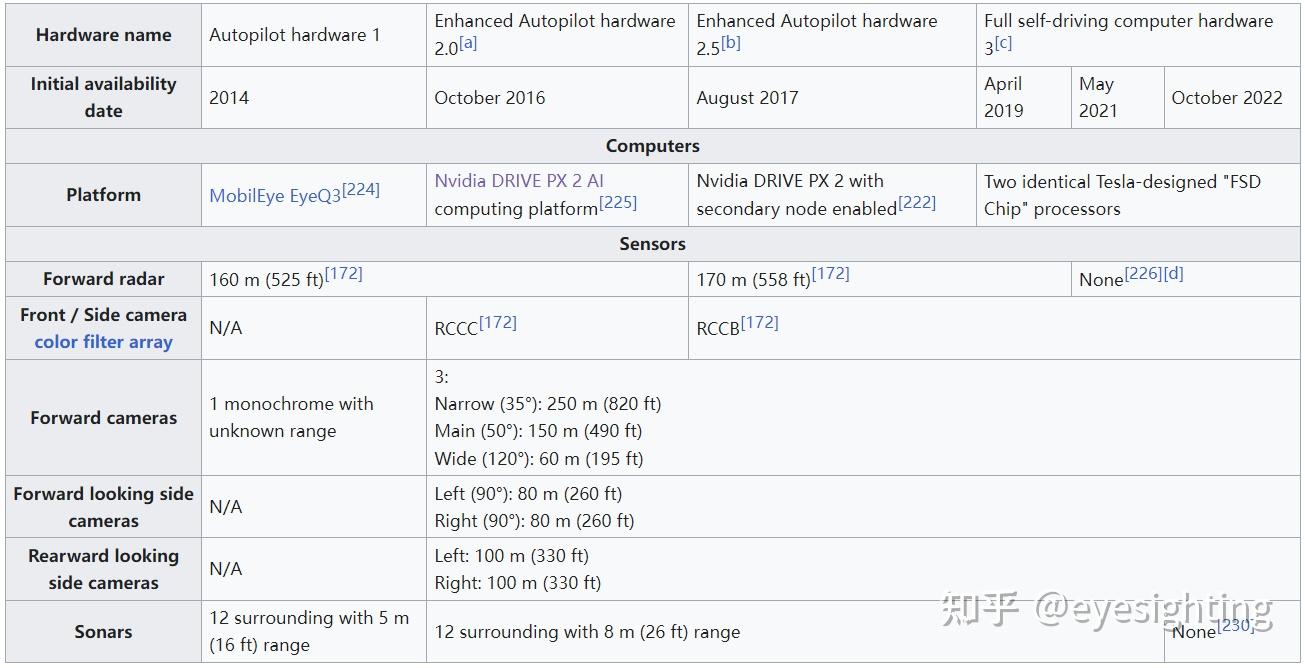Click reference [225] after computing platform

618,203
